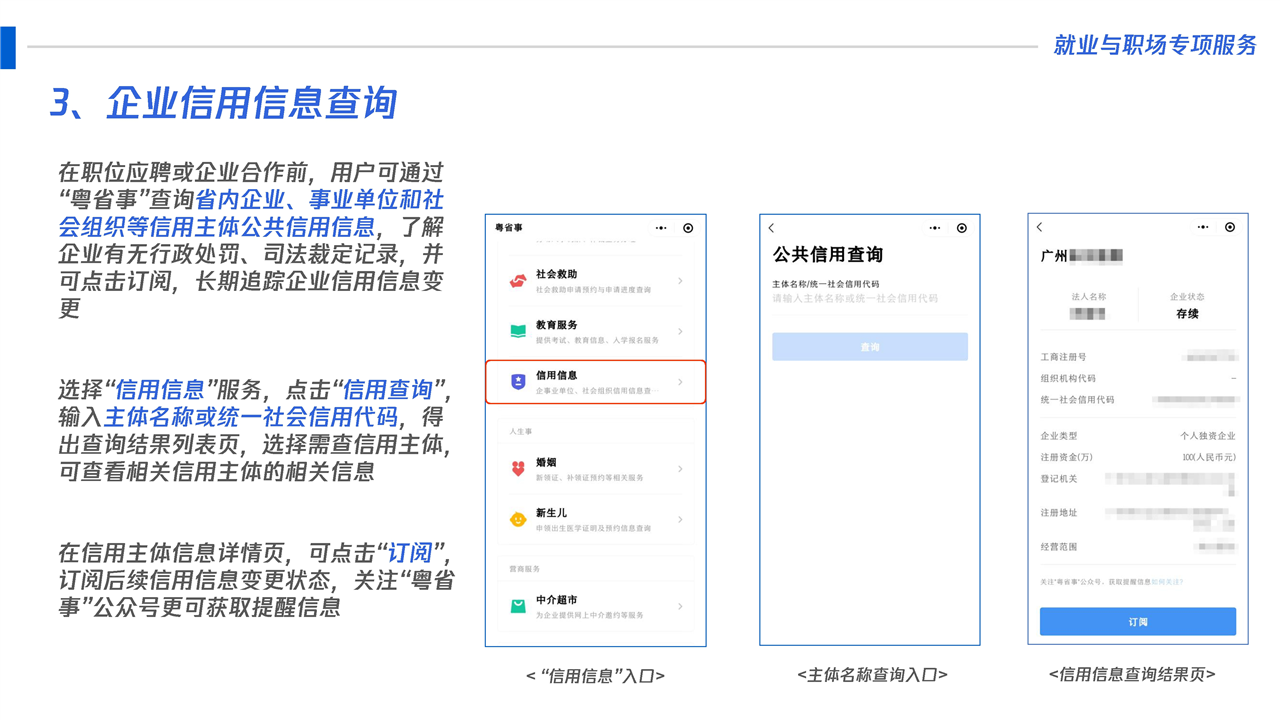Click the 组织机构代码 row label

[1068, 378]
